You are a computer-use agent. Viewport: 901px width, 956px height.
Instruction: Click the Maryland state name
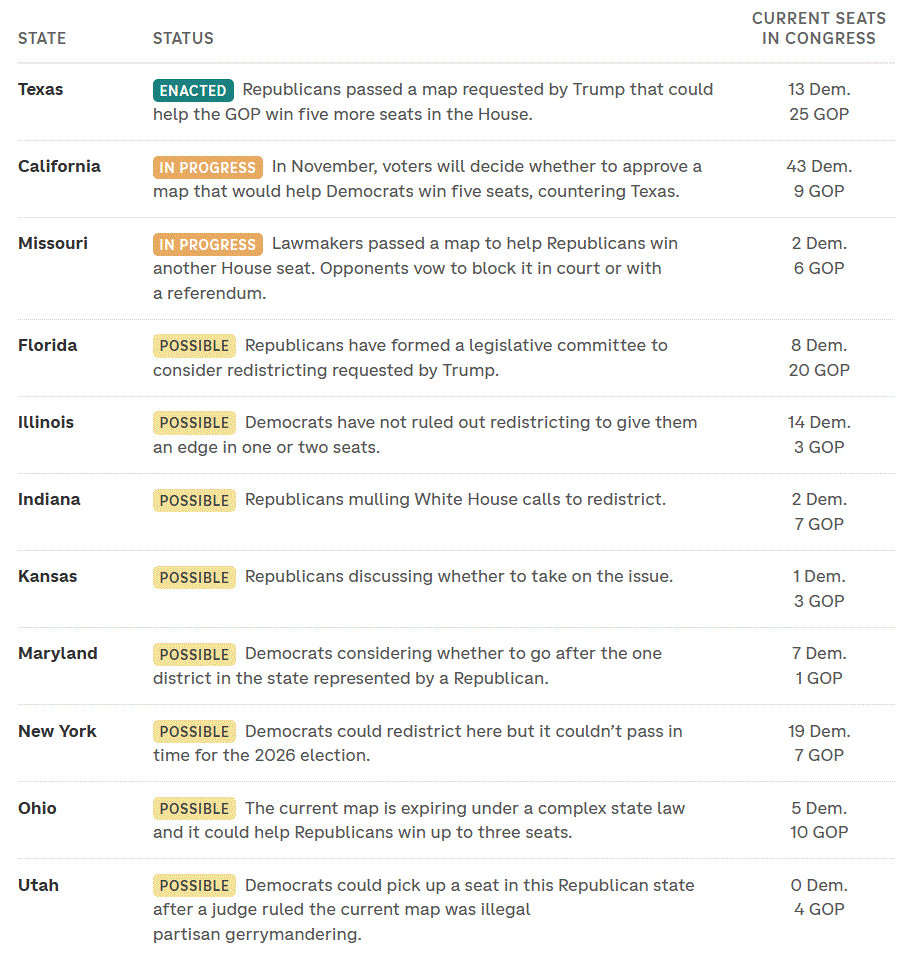[x=58, y=653]
